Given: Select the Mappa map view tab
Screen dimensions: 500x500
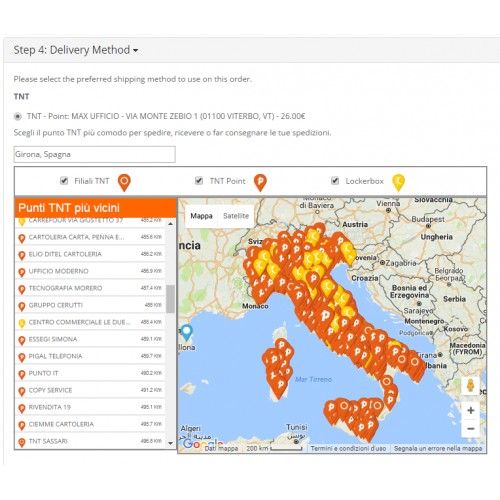Looking at the screenshot, I should pyautogui.click(x=201, y=216).
